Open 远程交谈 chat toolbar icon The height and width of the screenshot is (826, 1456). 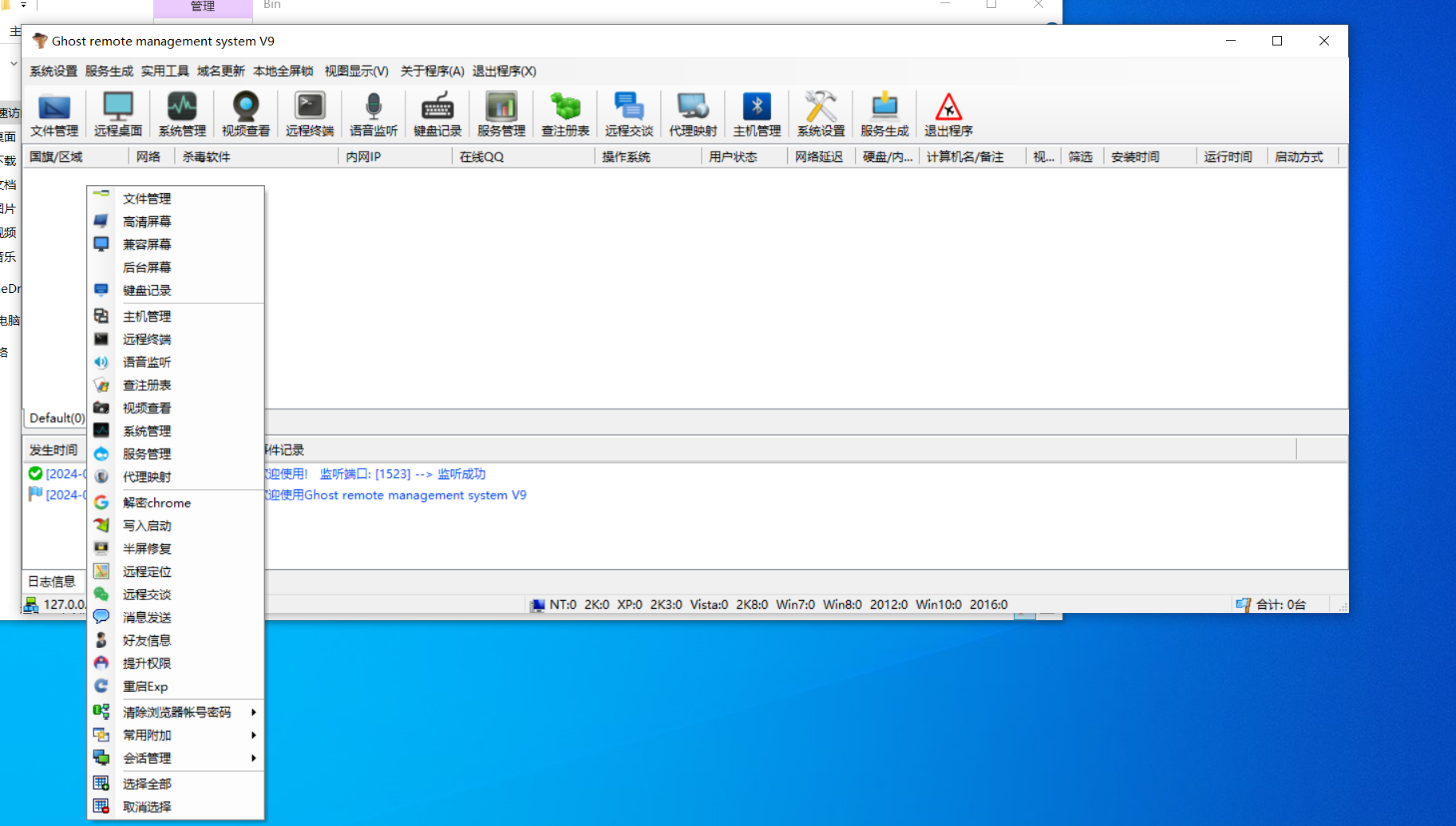pos(629,114)
